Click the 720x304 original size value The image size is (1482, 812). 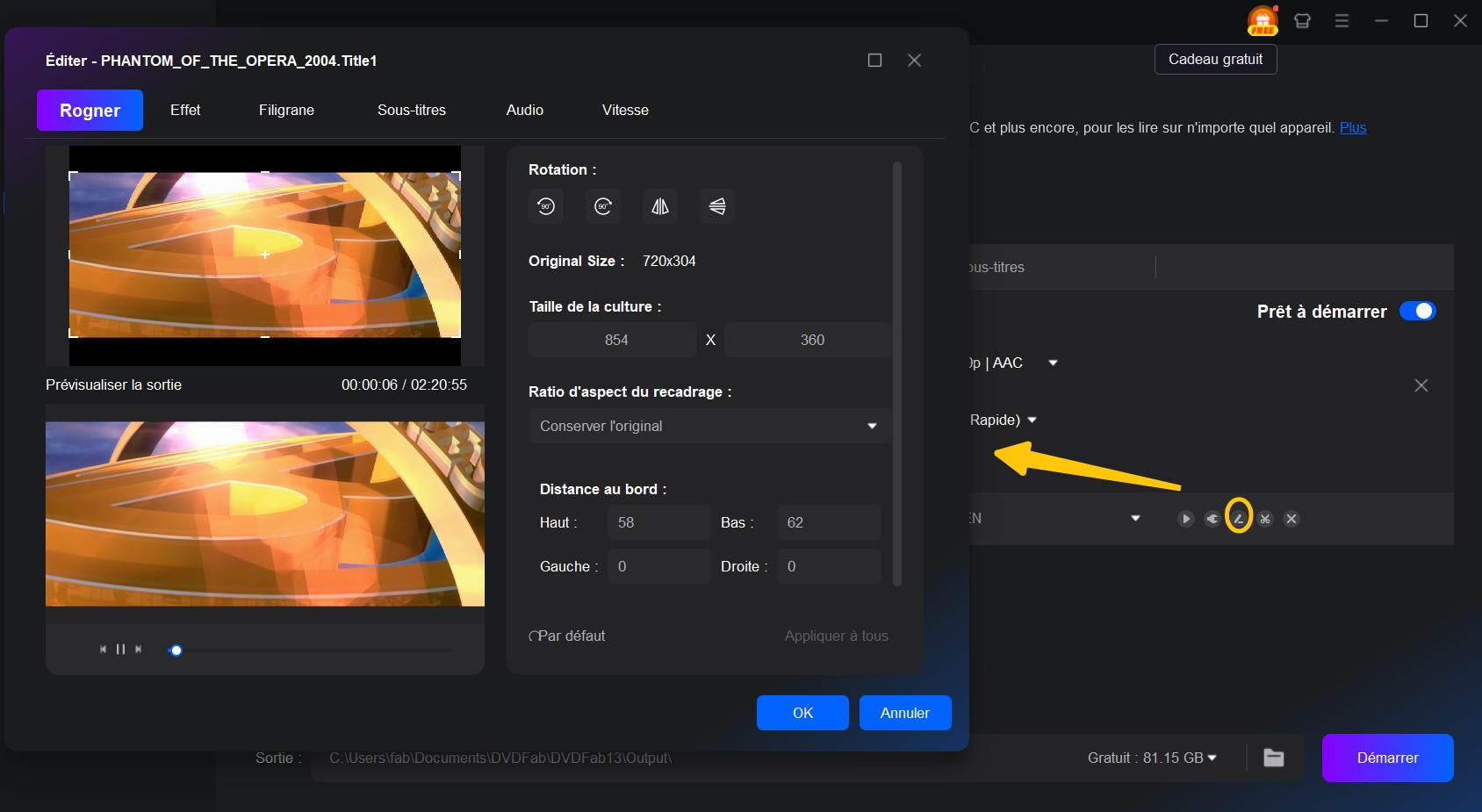pyautogui.click(x=669, y=261)
